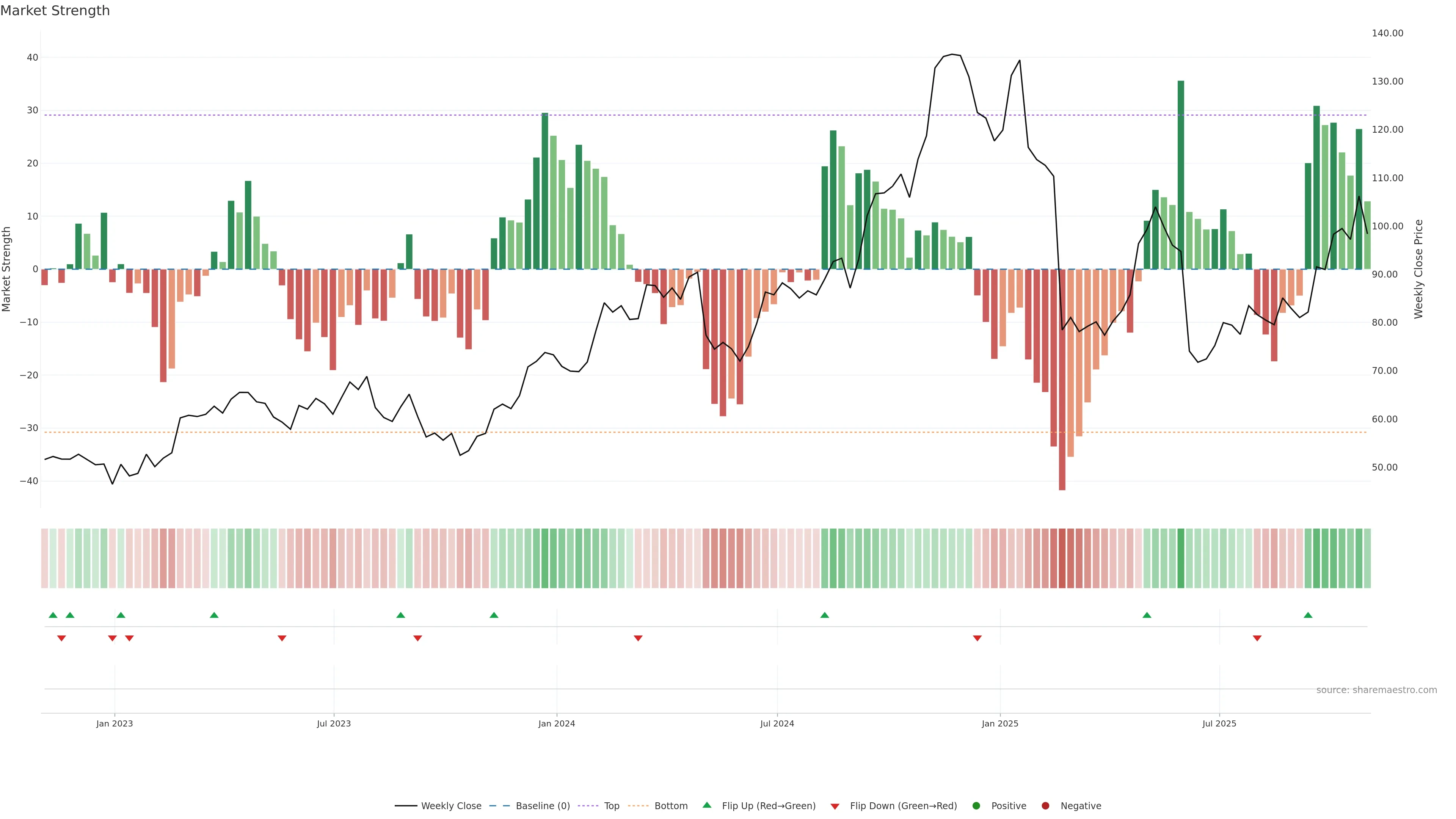The image size is (1456, 819).
Task: Click the Jan 2024 x-axis label
Action: pyautogui.click(x=556, y=723)
